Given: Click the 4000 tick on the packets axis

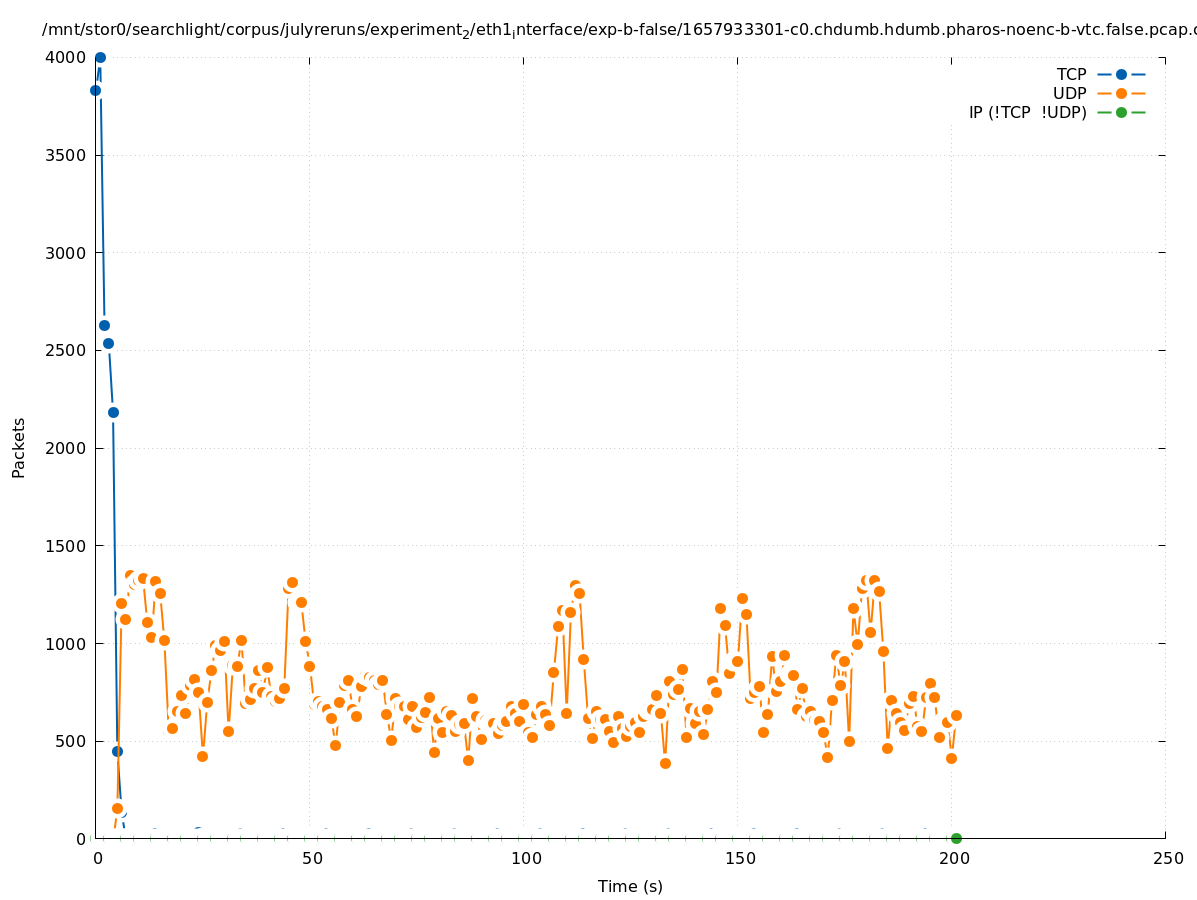Looking at the screenshot, I should [67, 57].
